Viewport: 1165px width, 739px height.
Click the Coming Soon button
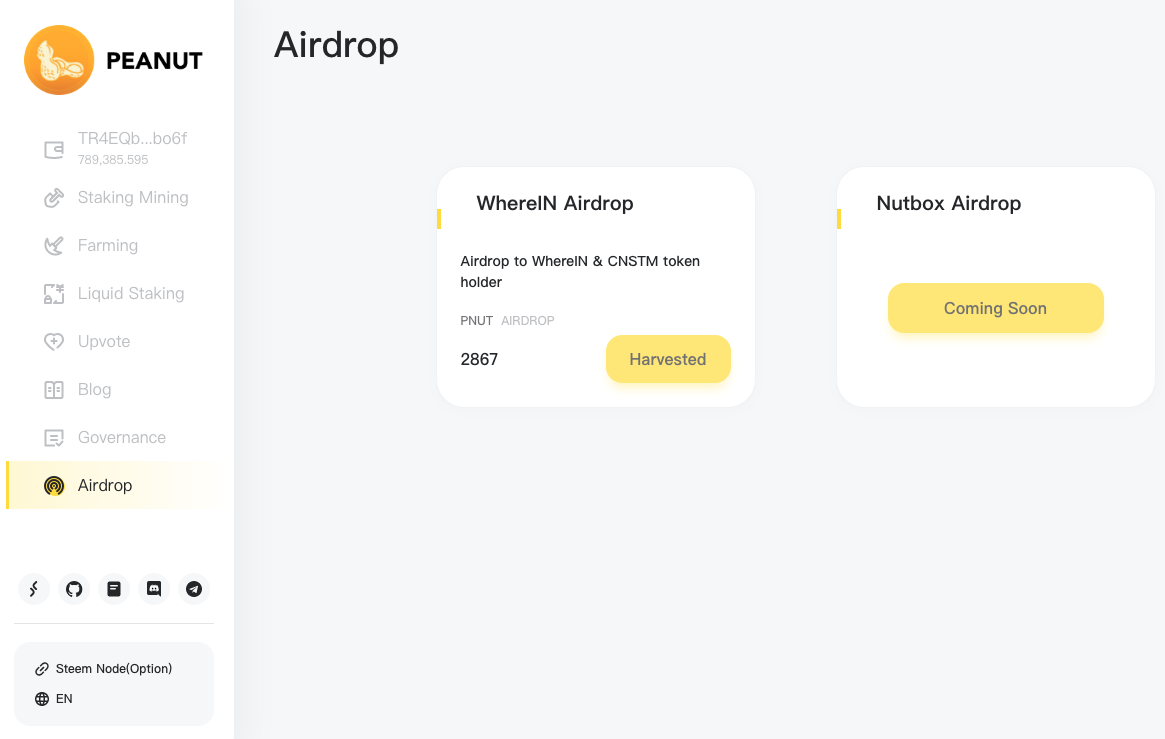coord(996,308)
